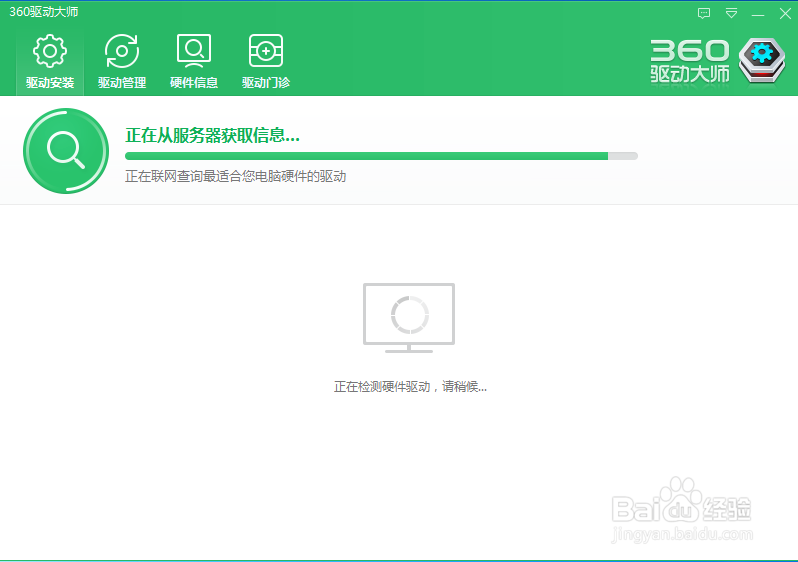Switch to the 驱动管理 tab
This screenshot has height=562, width=798.
point(122,62)
